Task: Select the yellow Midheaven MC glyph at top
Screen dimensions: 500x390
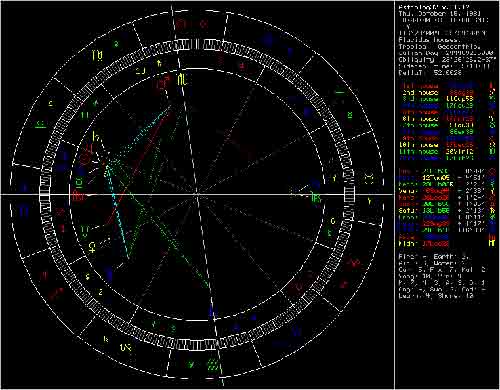Action: (182, 79)
